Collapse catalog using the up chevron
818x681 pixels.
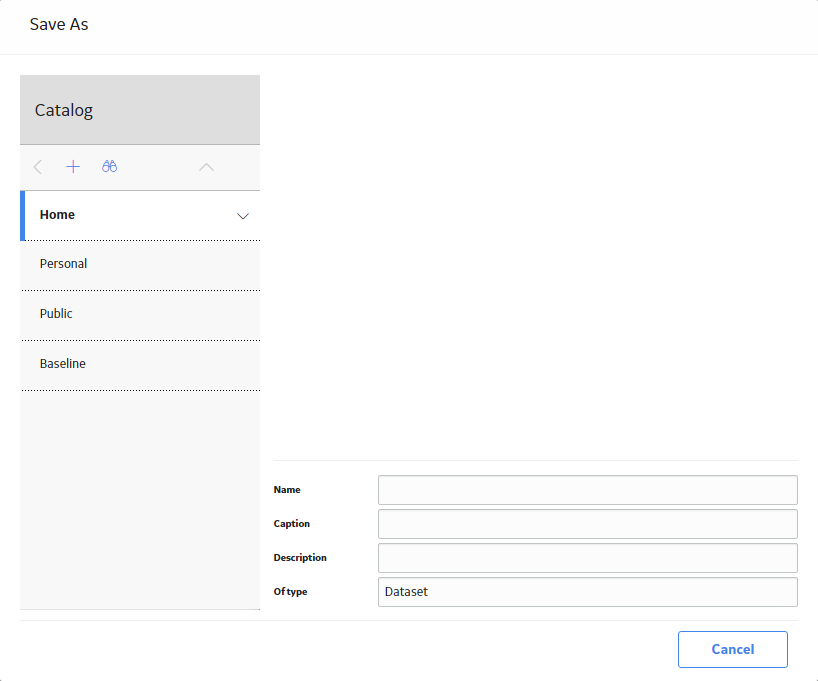coord(207,167)
